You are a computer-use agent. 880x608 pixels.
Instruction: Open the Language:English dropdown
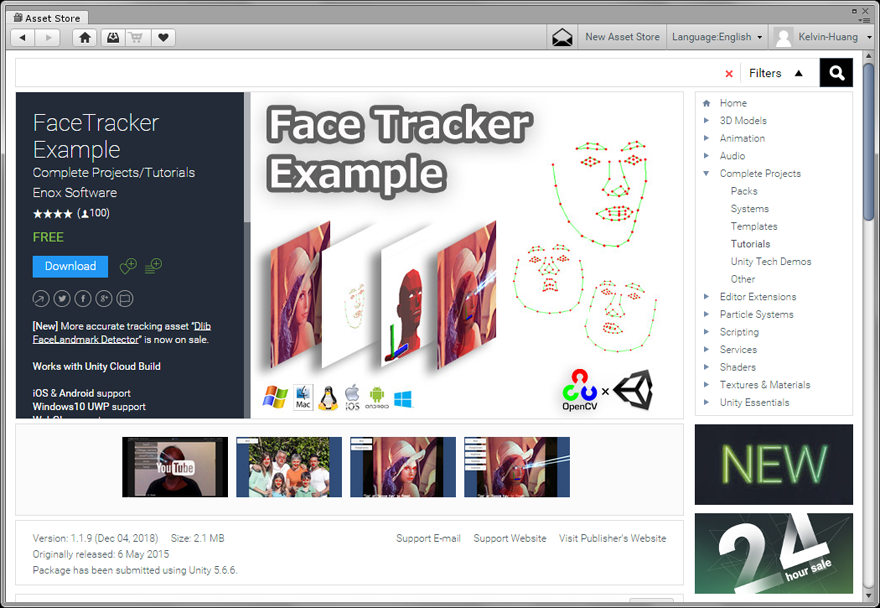click(x=717, y=37)
